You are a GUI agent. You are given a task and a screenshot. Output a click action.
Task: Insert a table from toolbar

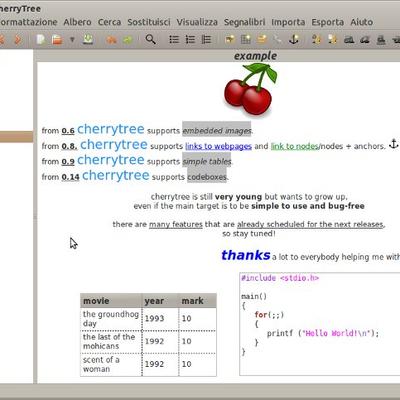click(246, 40)
